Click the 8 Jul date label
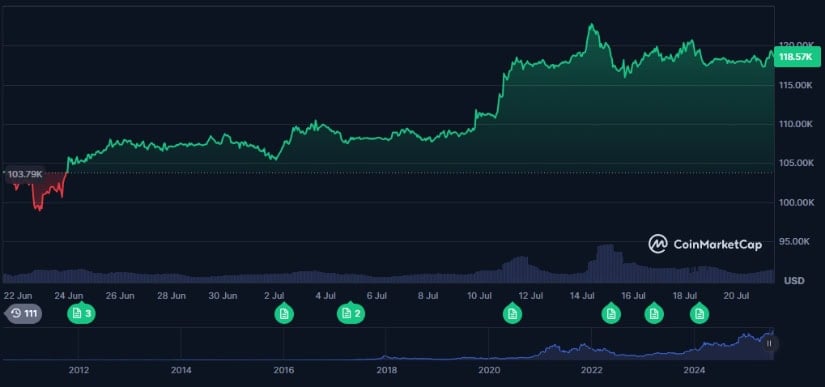The height and width of the screenshot is (387, 825). (428, 296)
